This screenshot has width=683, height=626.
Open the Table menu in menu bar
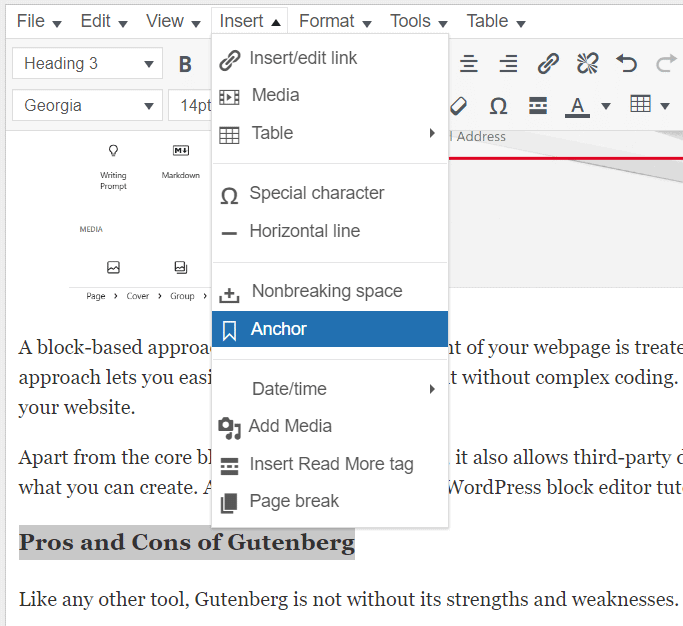coord(496,21)
